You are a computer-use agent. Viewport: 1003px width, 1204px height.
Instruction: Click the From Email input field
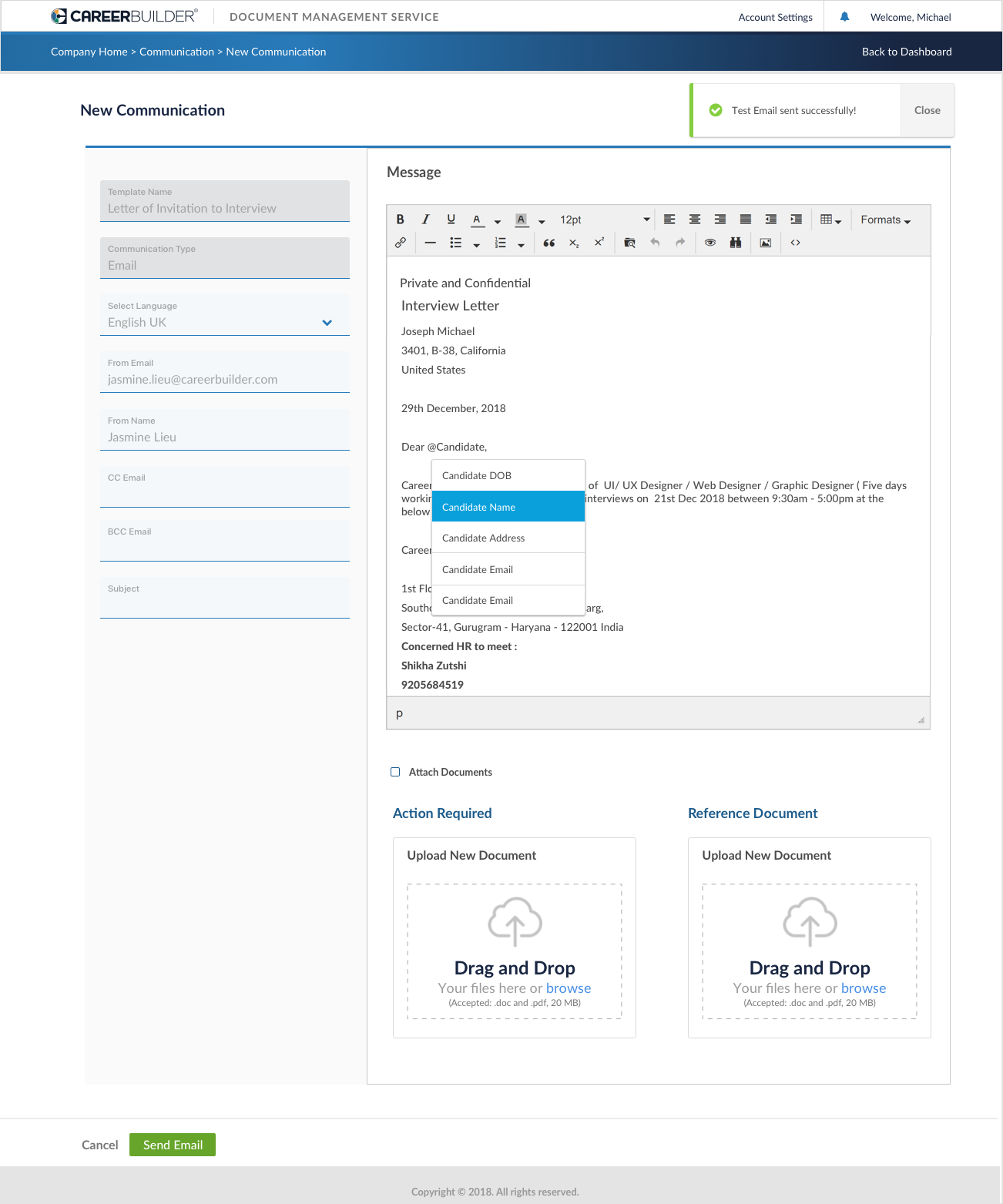coord(225,372)
